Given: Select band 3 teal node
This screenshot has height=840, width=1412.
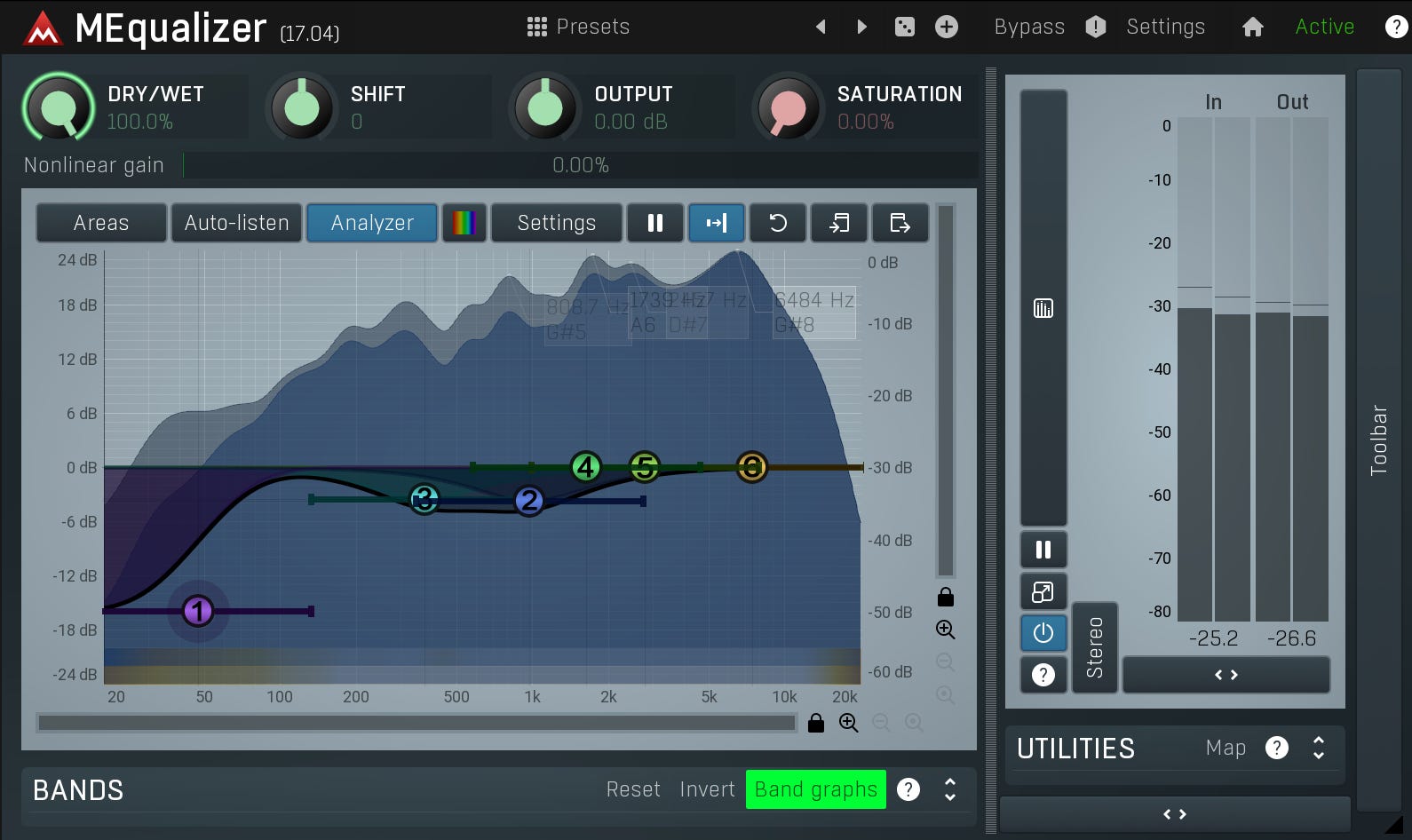Looking at the screenshot, I should click(424, 500).
